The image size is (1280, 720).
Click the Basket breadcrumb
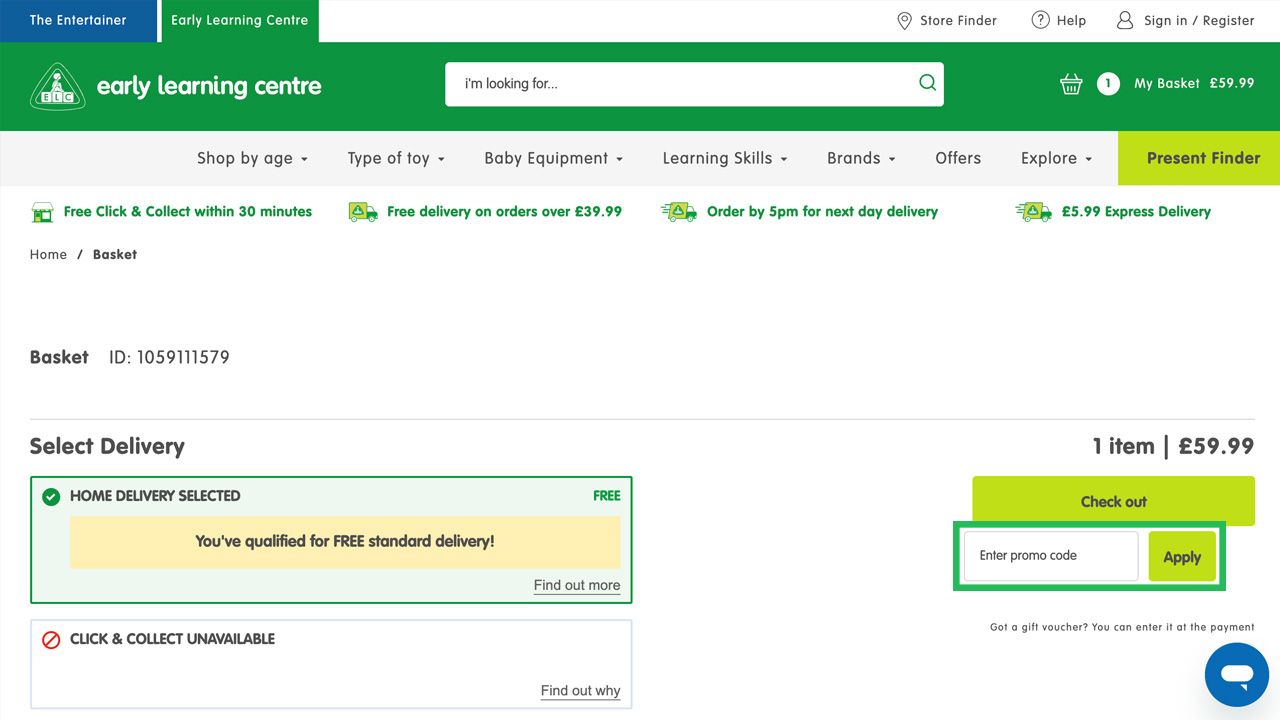(x=115, y=255)
